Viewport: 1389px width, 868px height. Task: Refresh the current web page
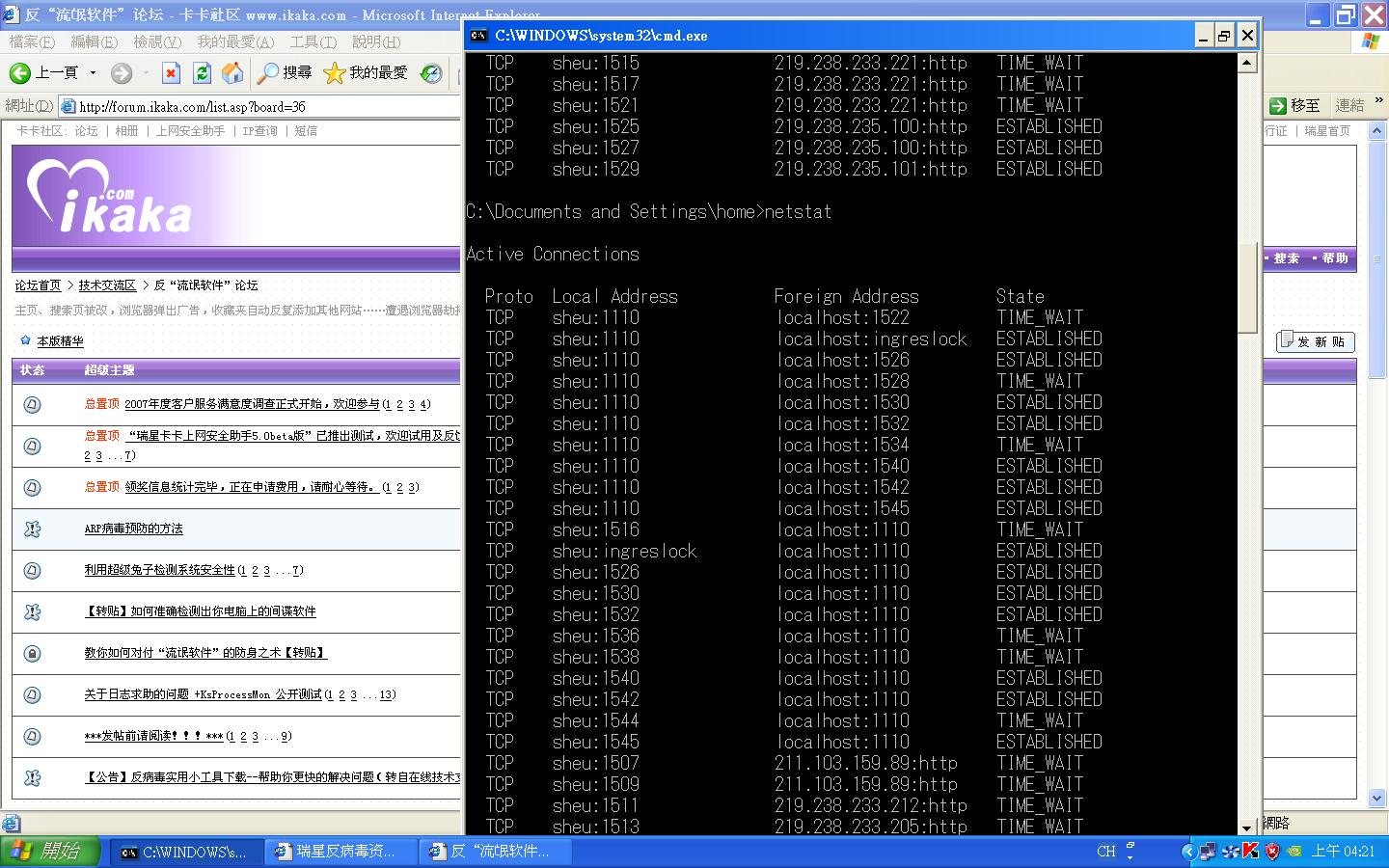(202, 73)
